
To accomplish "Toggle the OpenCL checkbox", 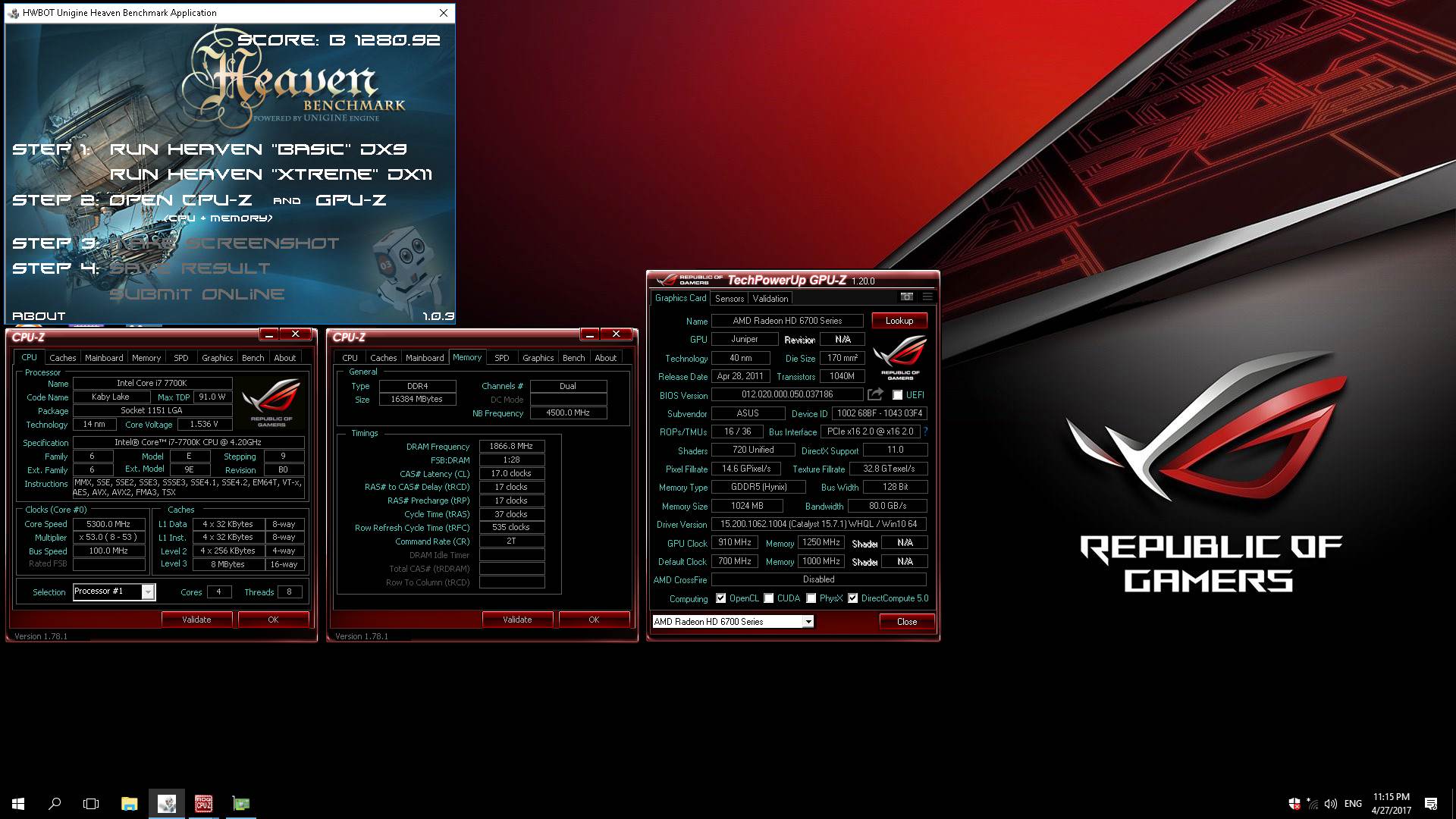I will coord(720,598).
